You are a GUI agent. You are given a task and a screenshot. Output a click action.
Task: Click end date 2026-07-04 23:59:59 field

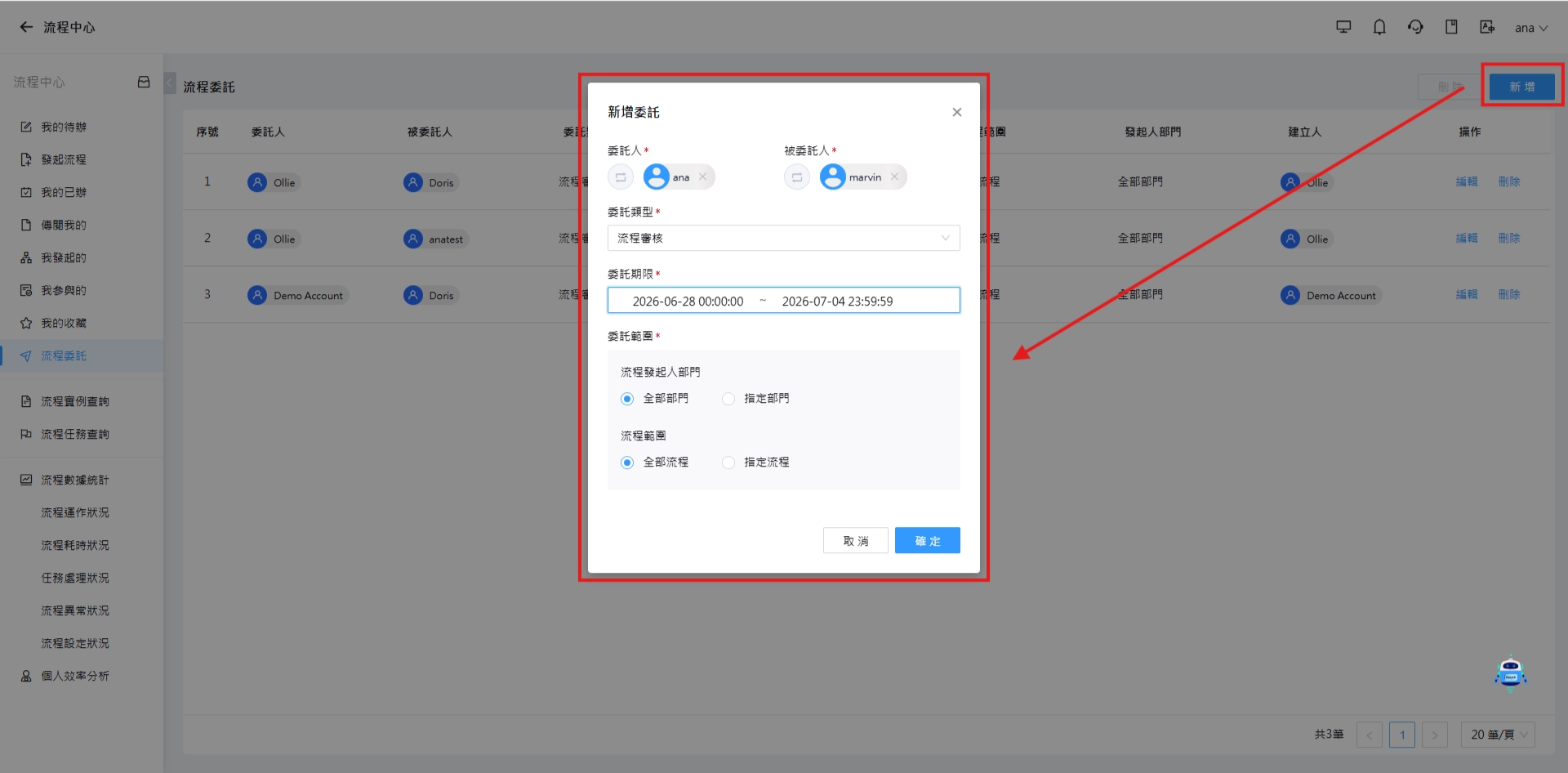click(837, 301)
